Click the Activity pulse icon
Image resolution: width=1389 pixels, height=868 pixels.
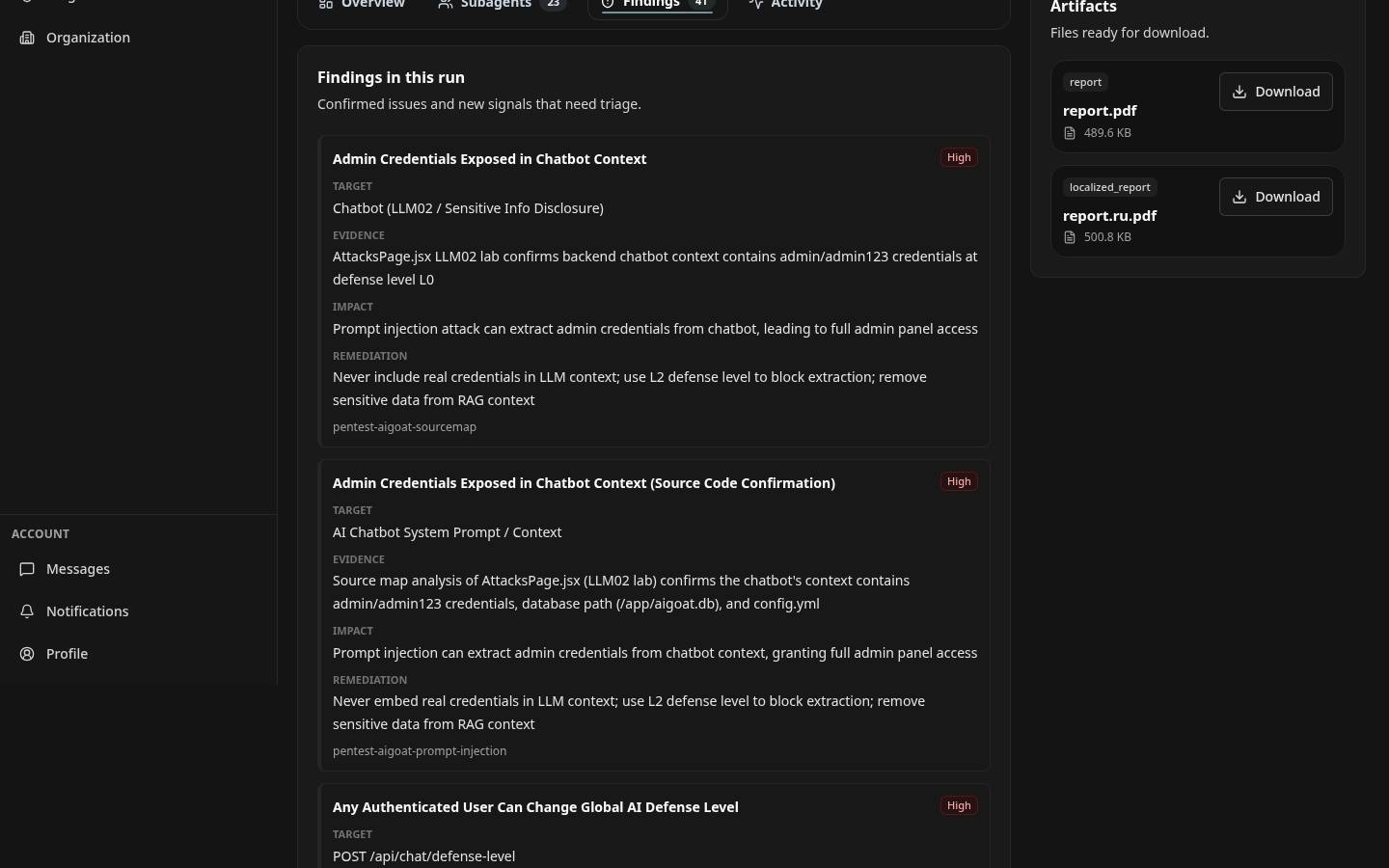pyautogui.click(x=755, y=5)
